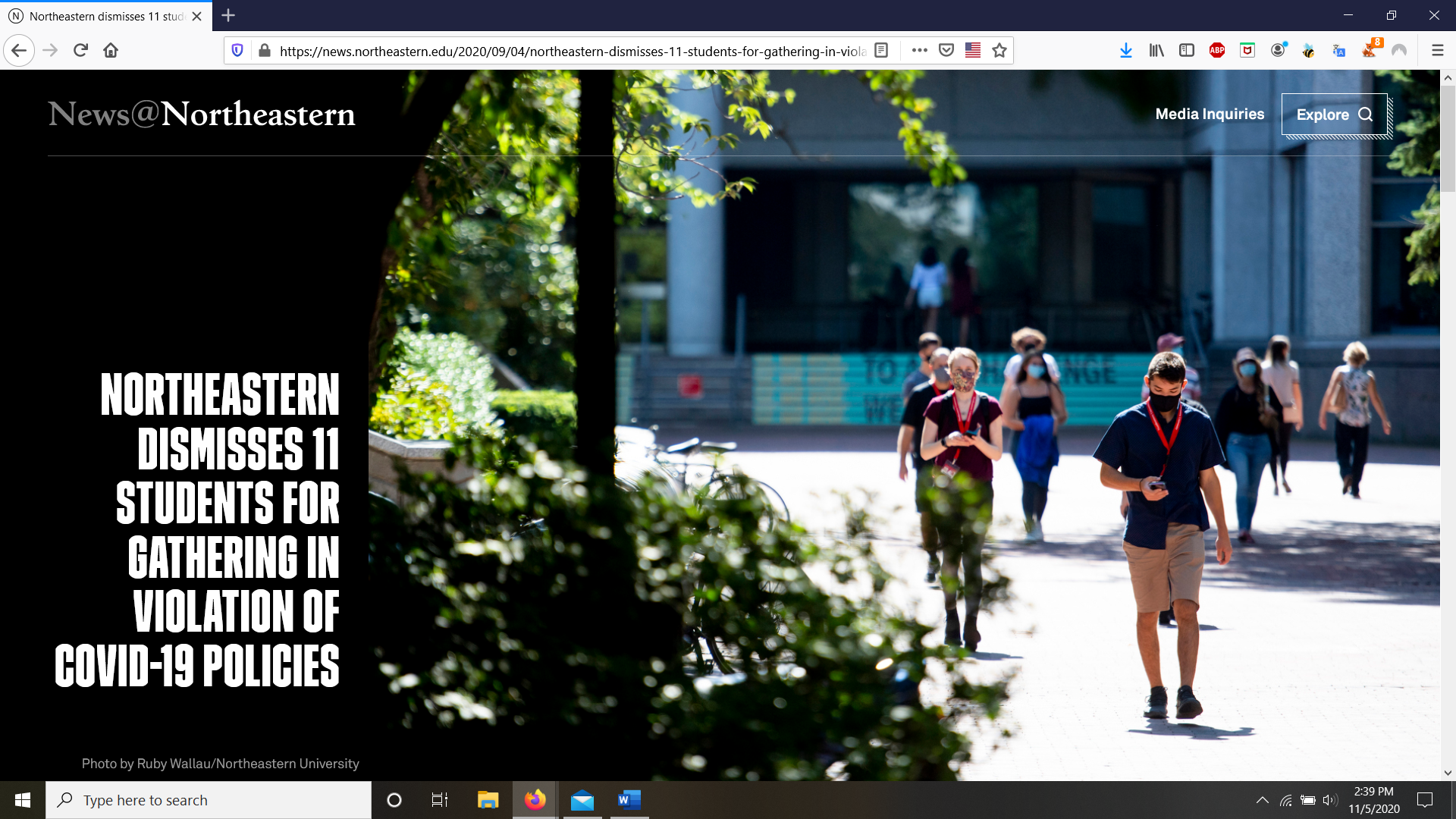The width and height of the screenshot is (1456, 819).
Task: Click the Adblock Plus extension icon
Action: [1217, 51]
